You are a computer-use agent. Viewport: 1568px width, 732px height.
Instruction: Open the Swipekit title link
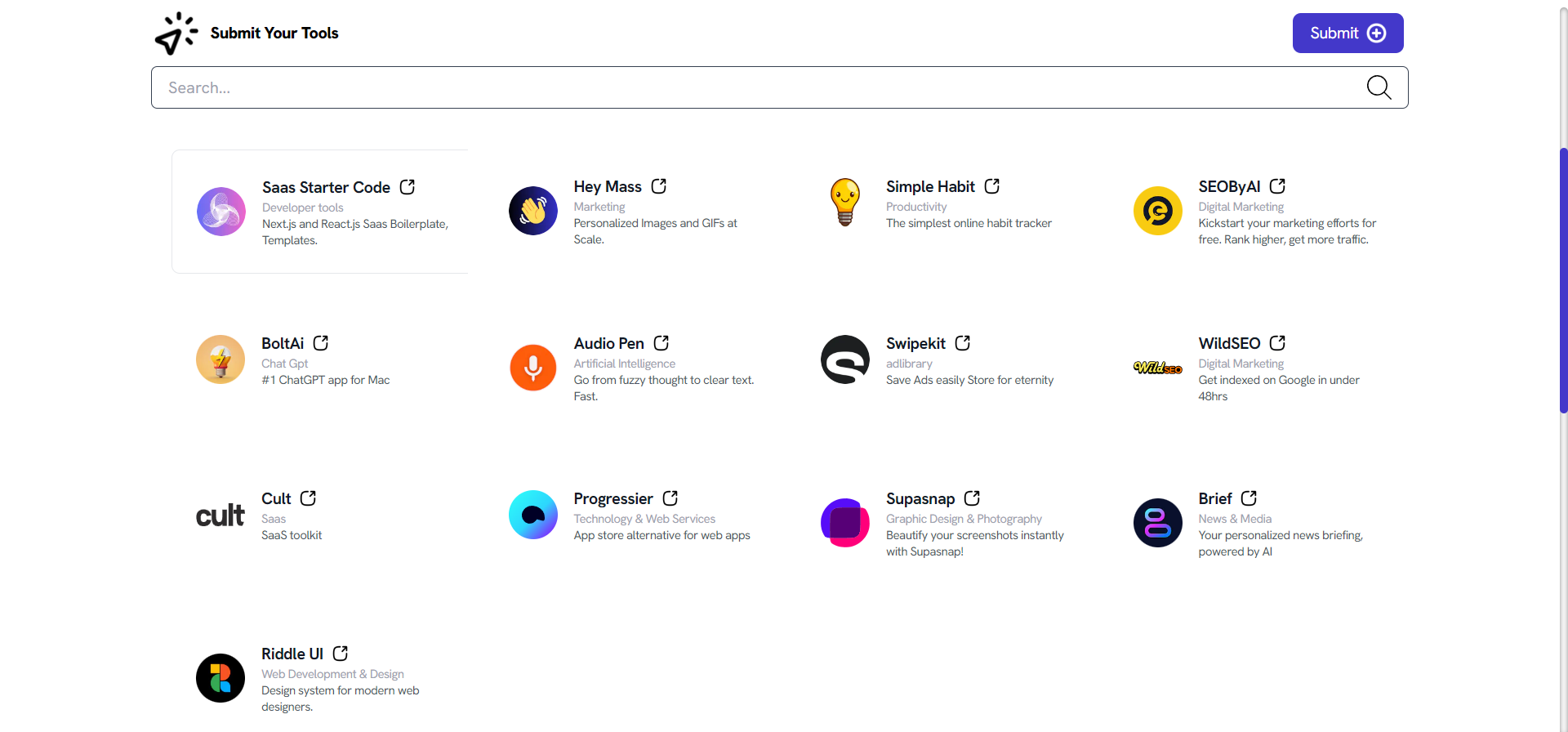(915, 343)
